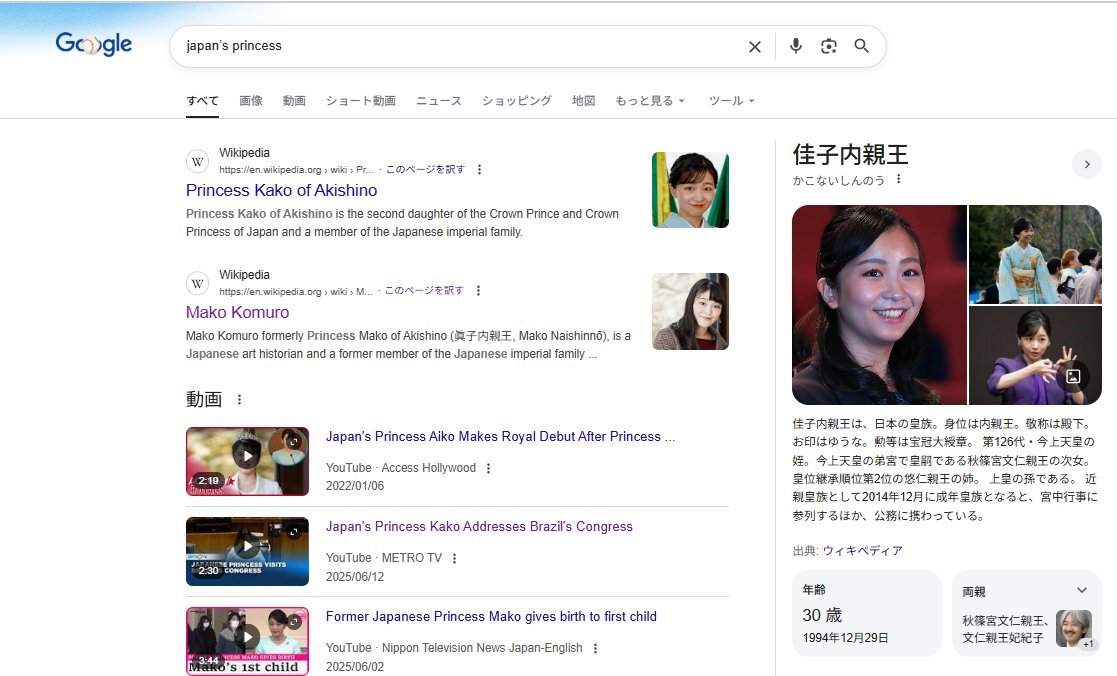Open the Princess Kako of Akishino link
The height and width of the screenshot is (676, 1117).
coord(281,190)
